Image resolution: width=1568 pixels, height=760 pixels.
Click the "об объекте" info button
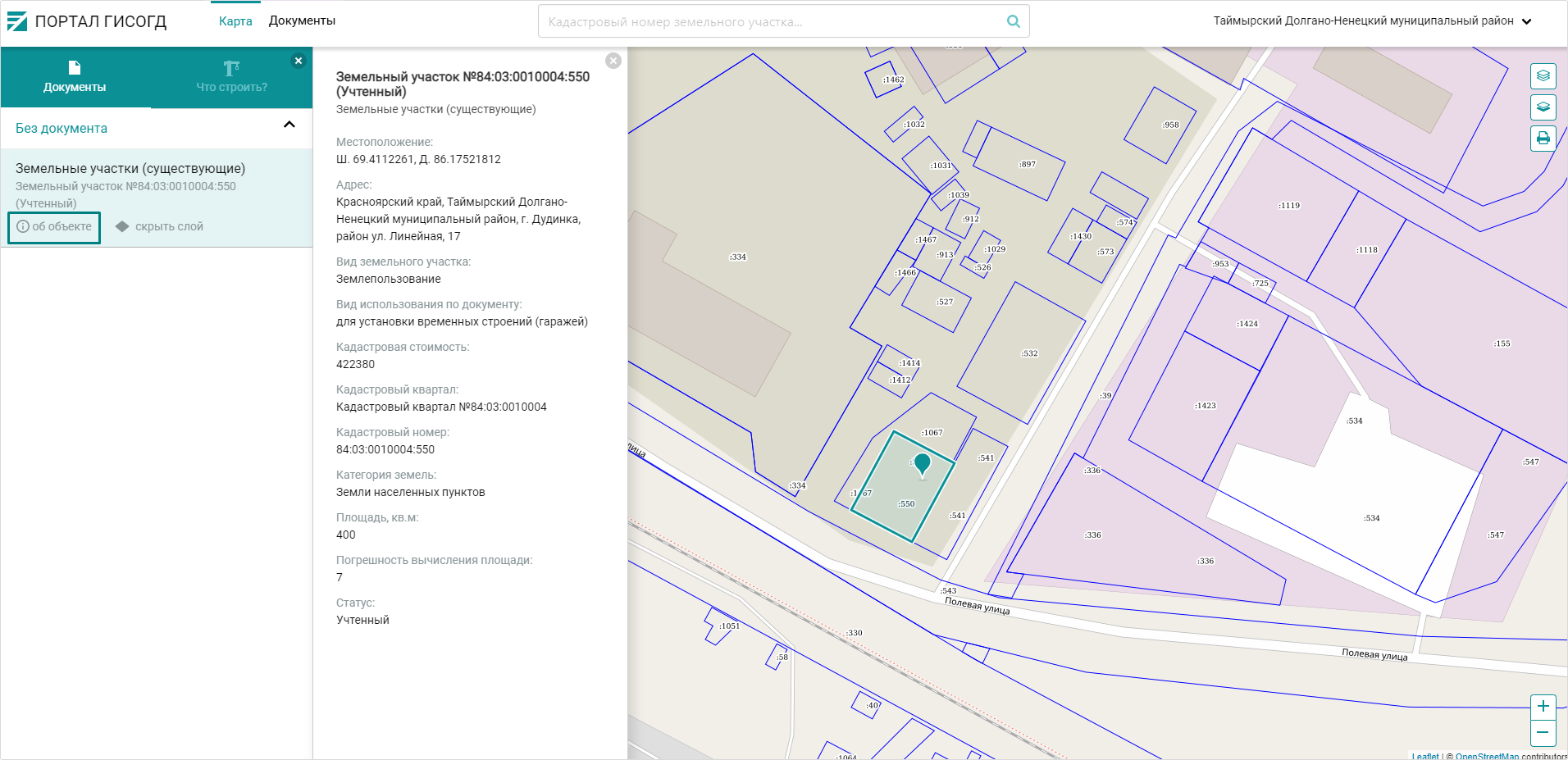click(54, 227)
